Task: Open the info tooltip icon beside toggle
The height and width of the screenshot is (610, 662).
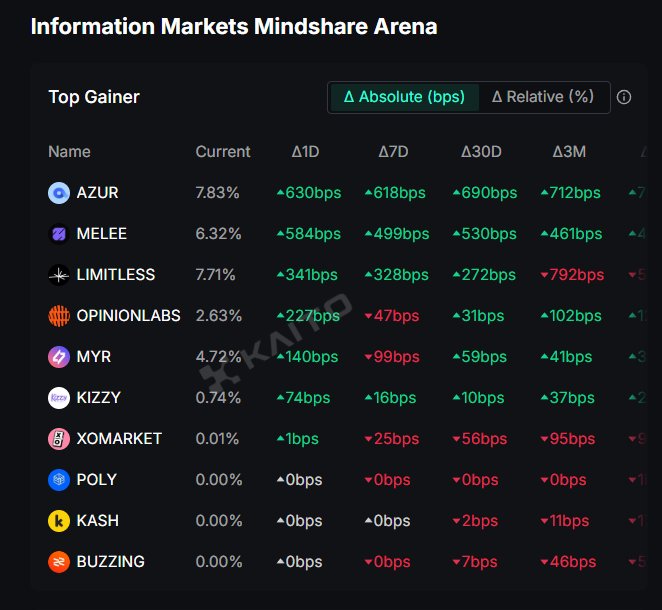Action: pos(624,97)
